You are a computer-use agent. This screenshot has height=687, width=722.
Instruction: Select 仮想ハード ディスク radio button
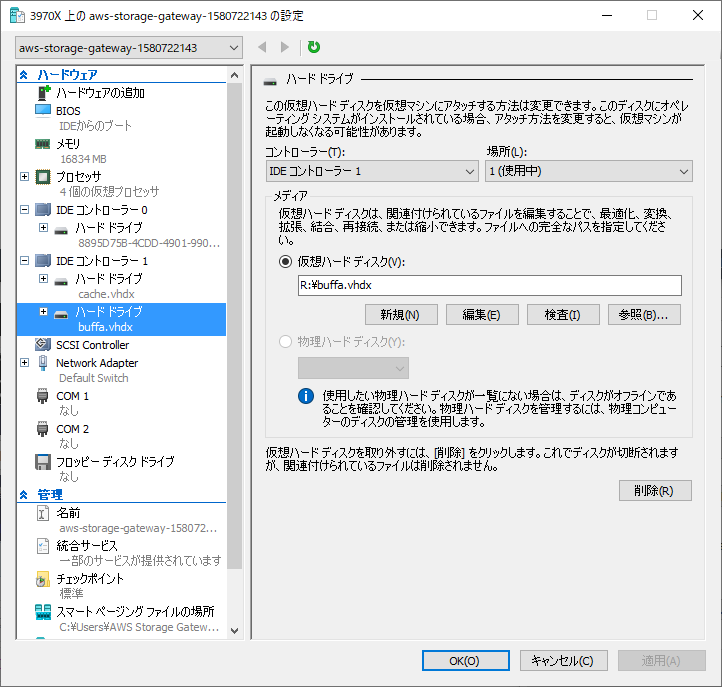click(285, 262)
